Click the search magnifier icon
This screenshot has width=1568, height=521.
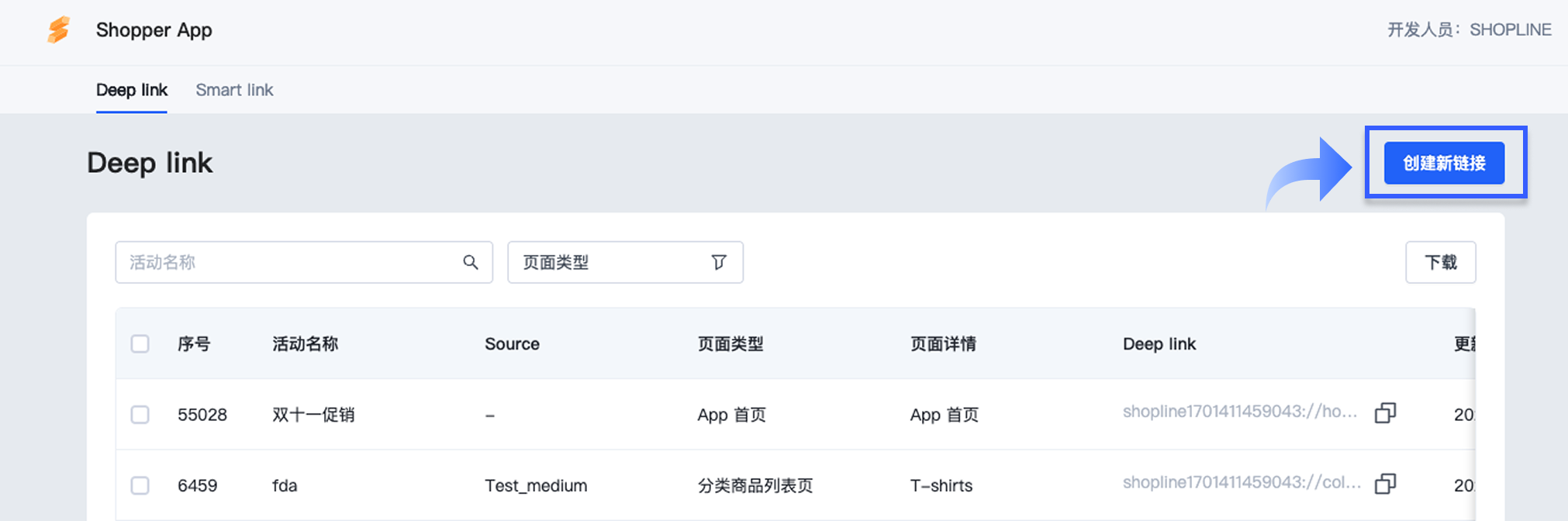point(471,262)
